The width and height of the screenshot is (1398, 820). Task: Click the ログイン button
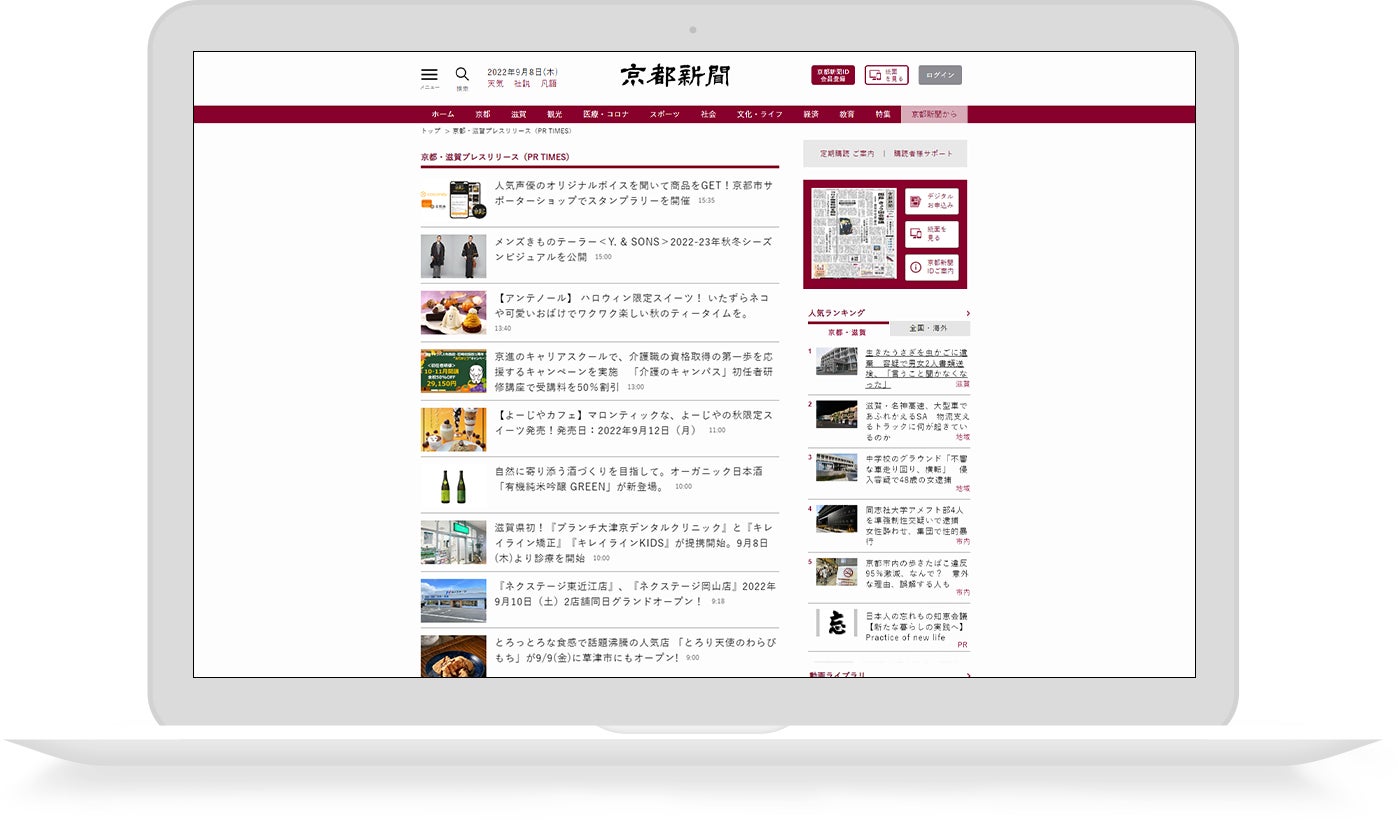[x=940, y=75]
